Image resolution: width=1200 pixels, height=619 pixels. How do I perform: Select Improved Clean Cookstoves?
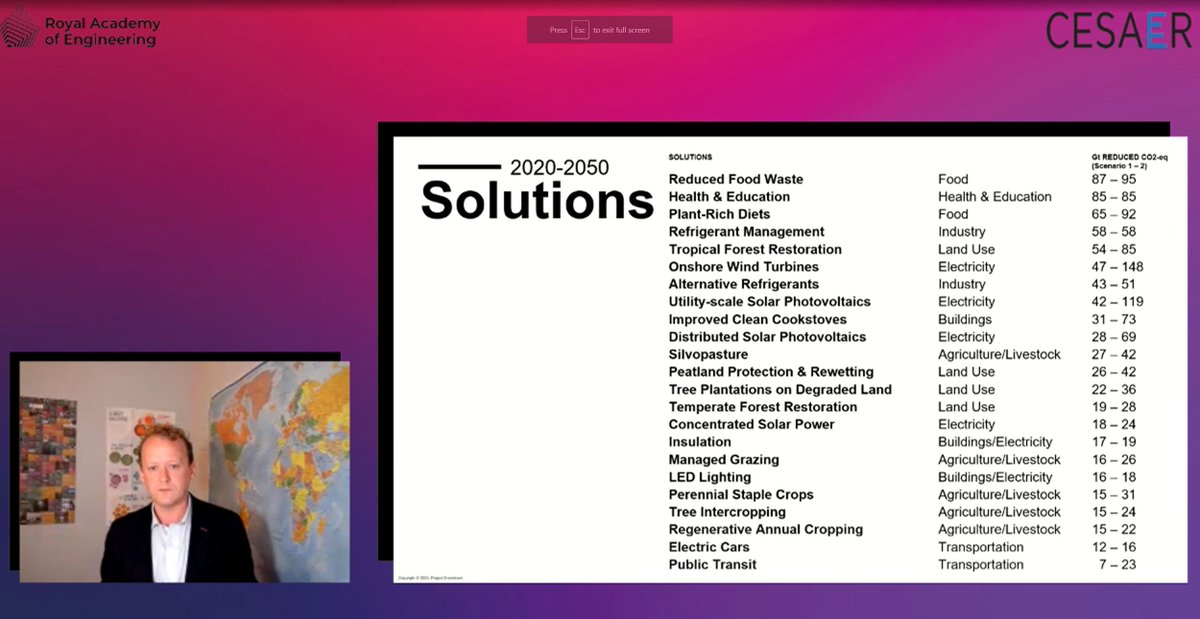point(757,319)
